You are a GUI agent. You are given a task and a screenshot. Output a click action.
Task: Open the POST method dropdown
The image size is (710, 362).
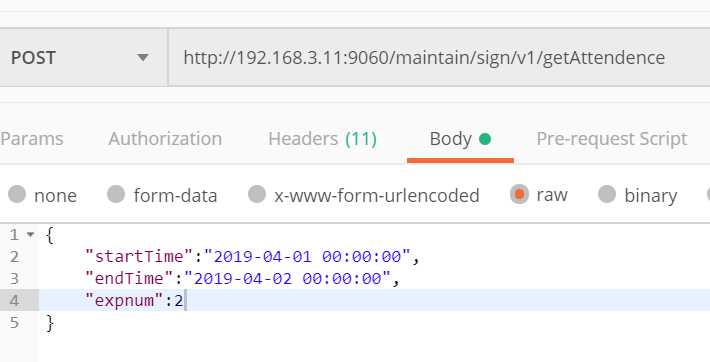point(82,58)
